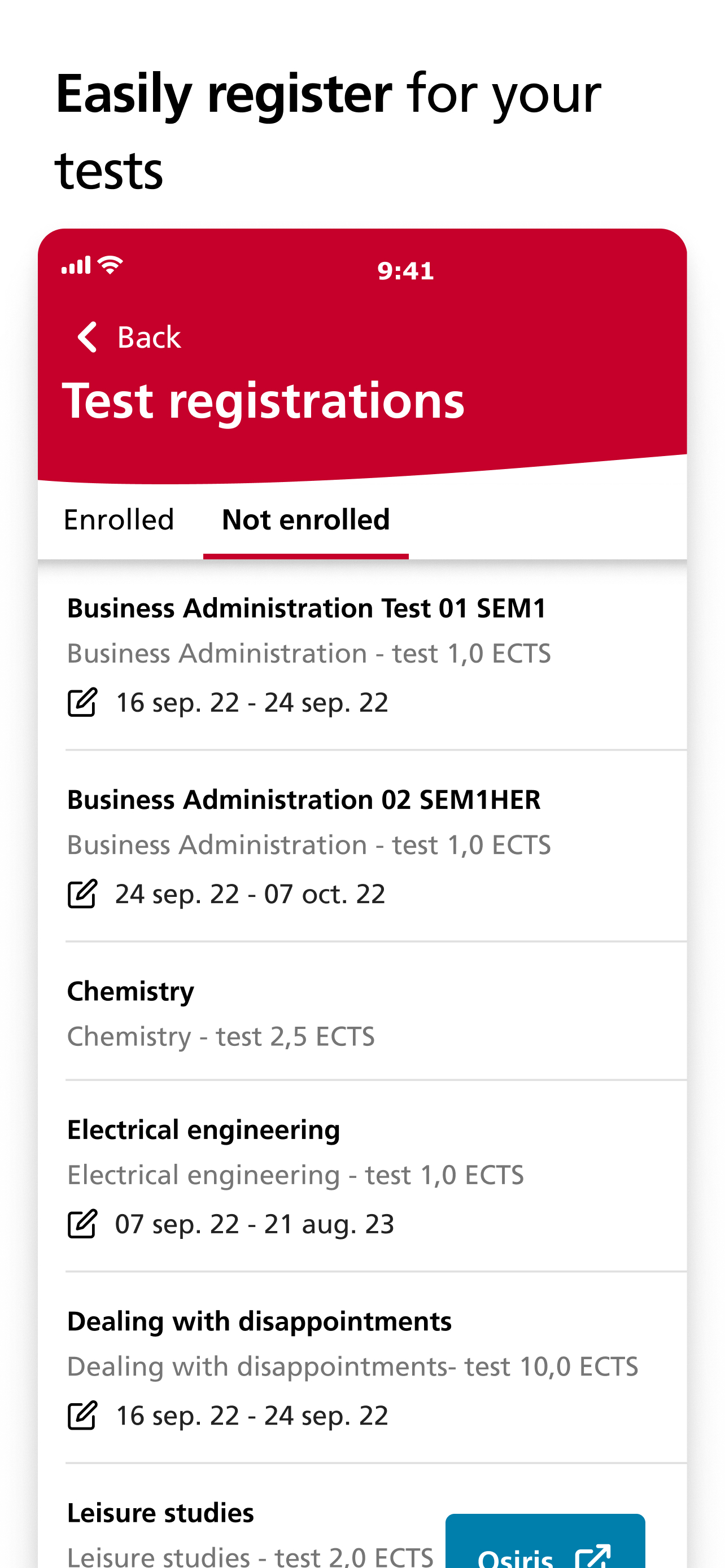The width and height of the screenshot is (725, 1568).
Task: Click the Back label in the header
Action: [149, 337]
